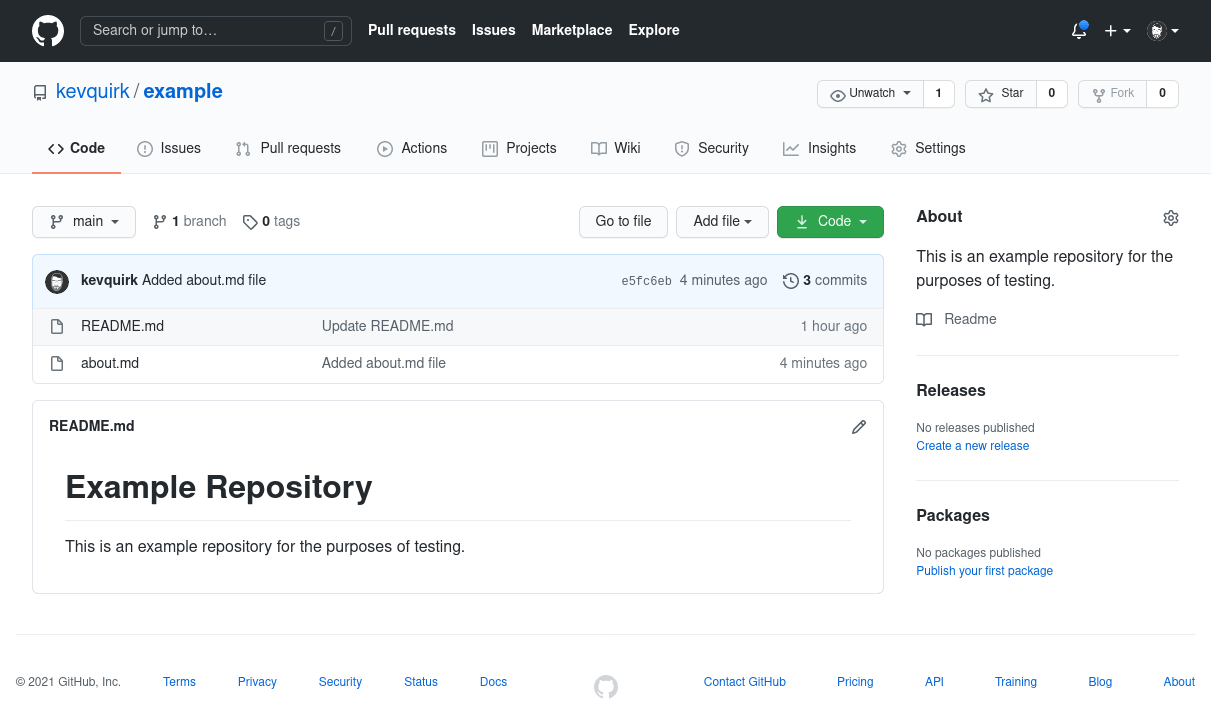Click the octocat icon in the footer
Image resolution: width=1211 pixels, height=702 pixels.
[x=605, y=687]
